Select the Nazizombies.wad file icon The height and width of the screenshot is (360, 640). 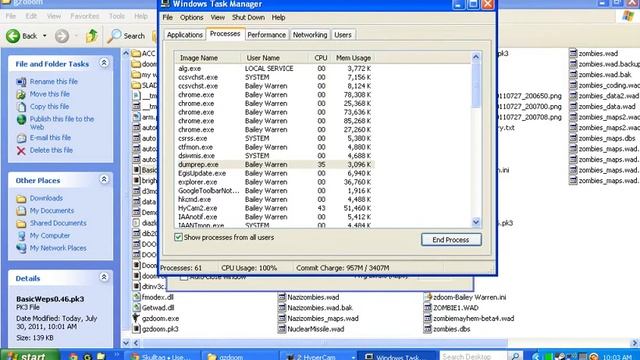tap(282, 297)
